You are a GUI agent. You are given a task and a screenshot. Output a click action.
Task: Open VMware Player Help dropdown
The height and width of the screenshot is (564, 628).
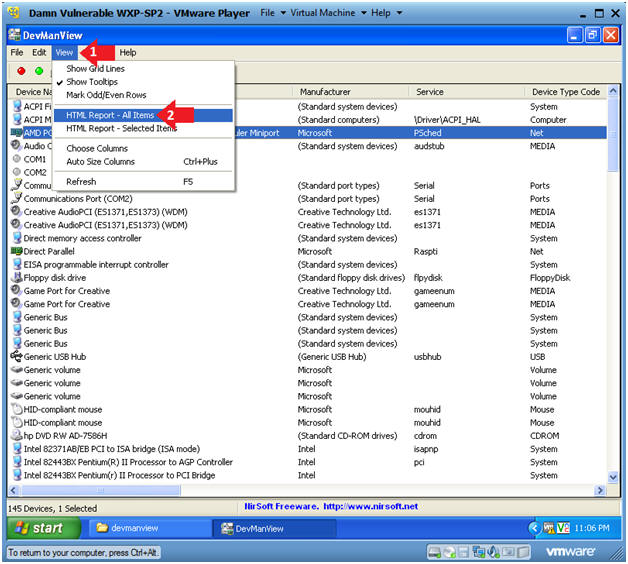tap(386, 13)
